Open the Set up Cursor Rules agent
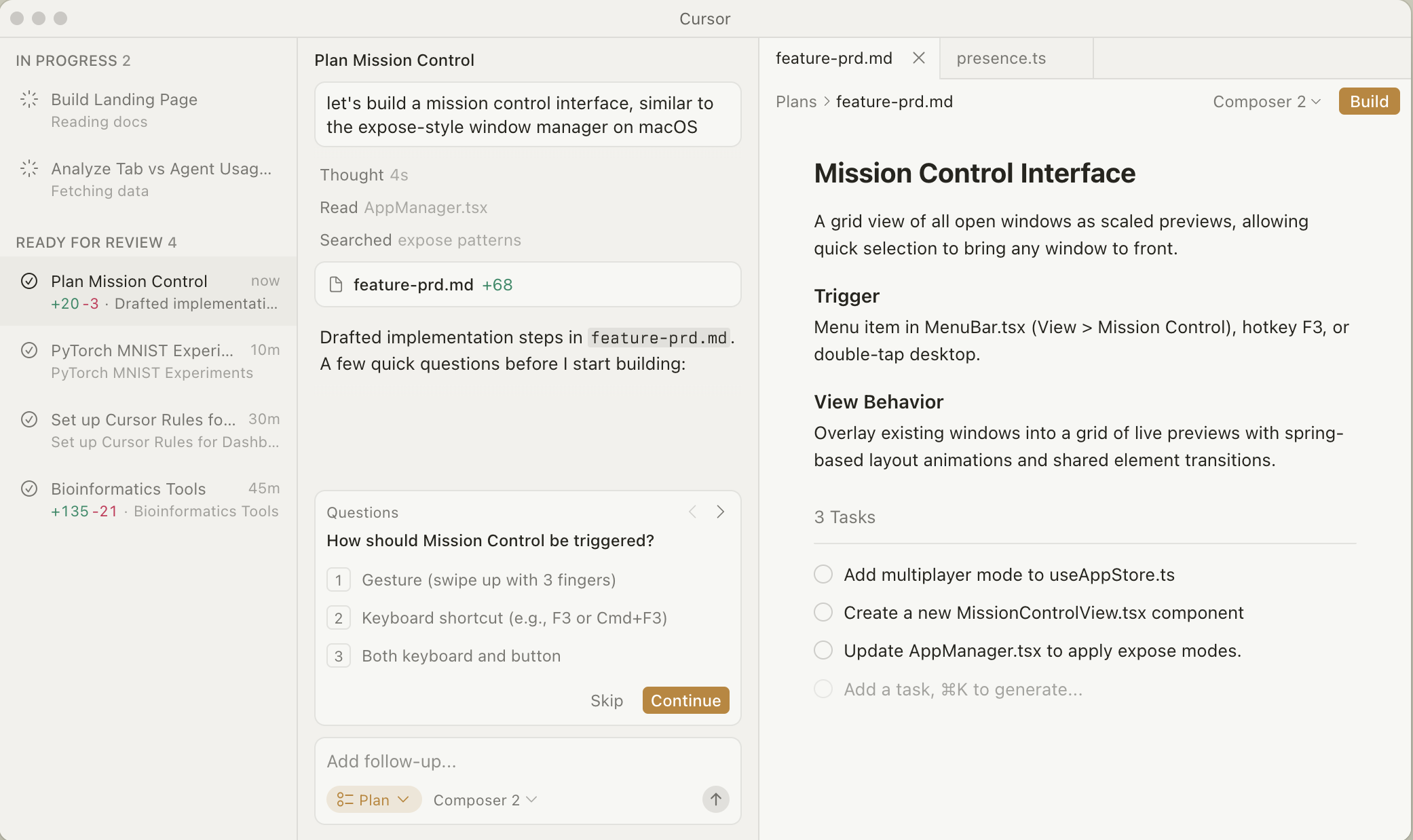 [148, 431]
